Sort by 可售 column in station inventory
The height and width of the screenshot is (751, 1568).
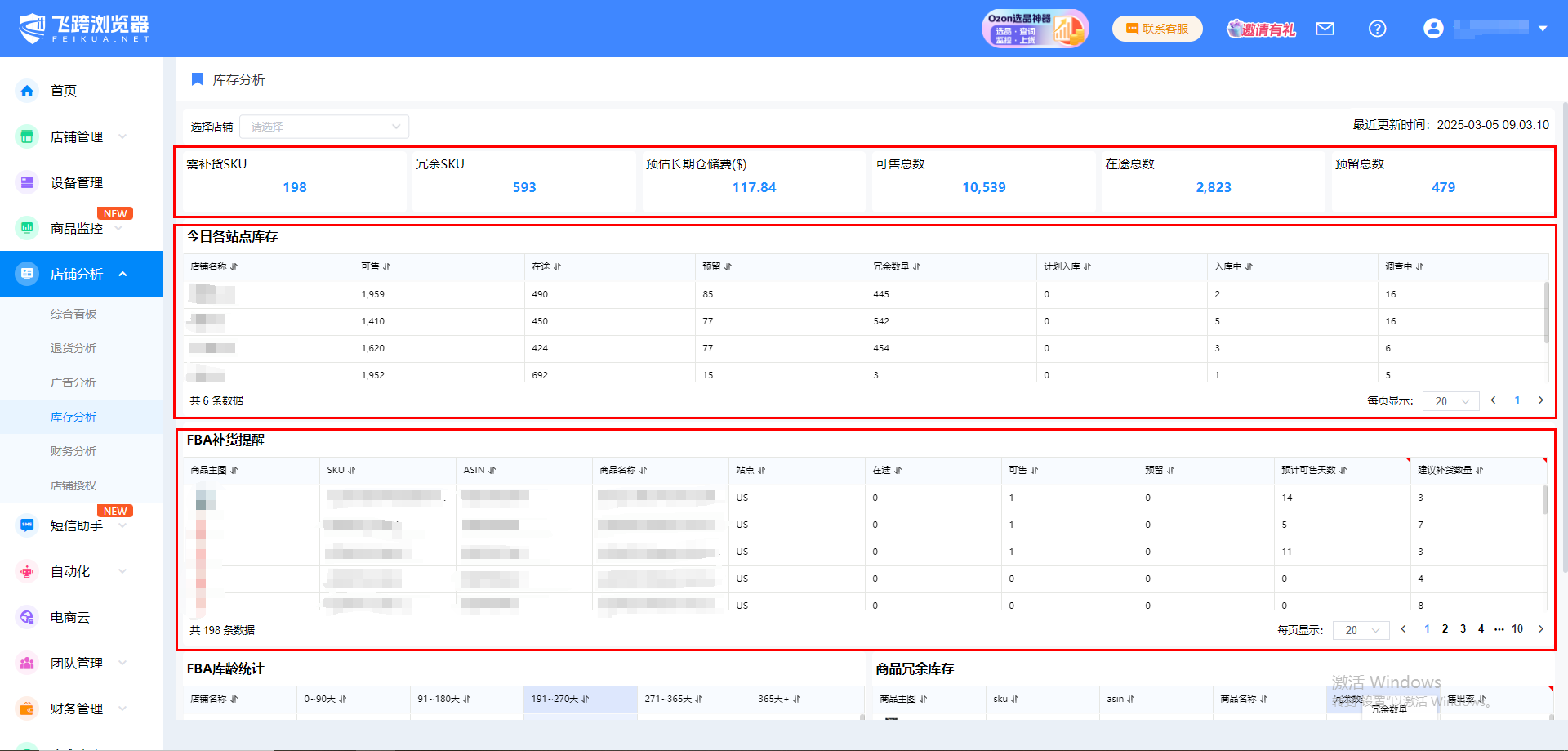tap(386, 267)
